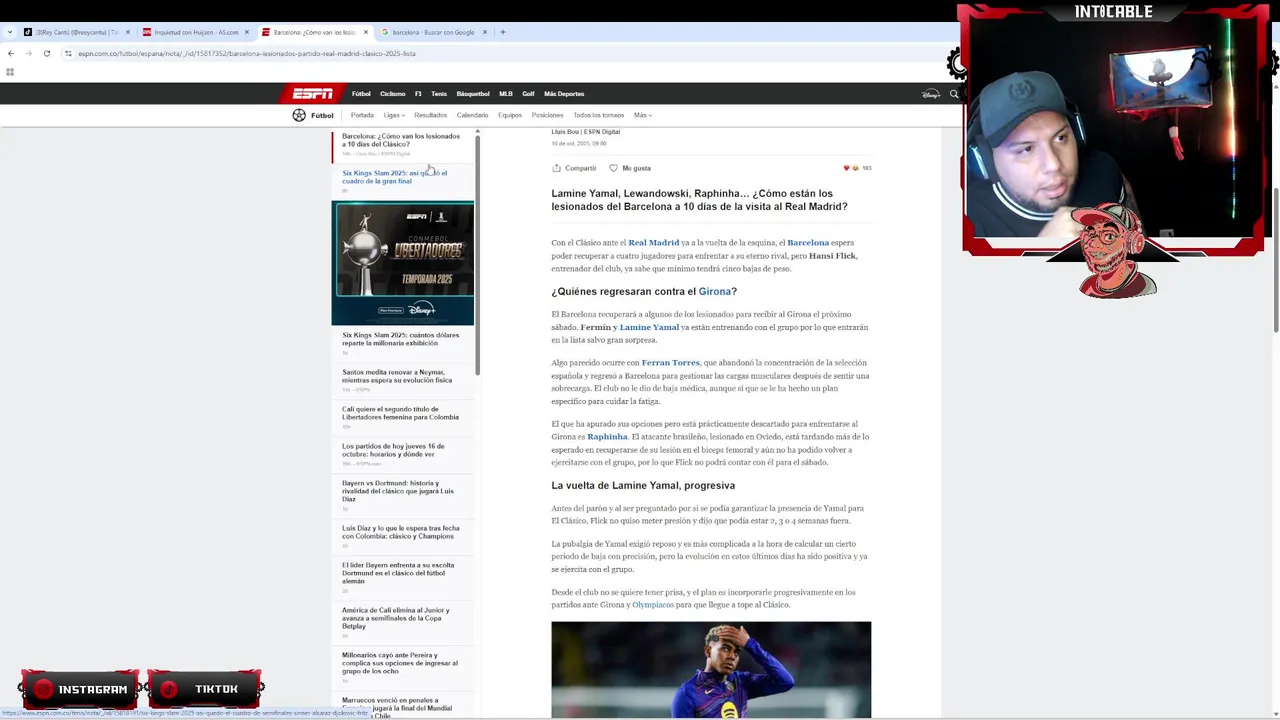The image size is (1280, 720).
Task: Open the MLB menu item
Action: (506, 94)
